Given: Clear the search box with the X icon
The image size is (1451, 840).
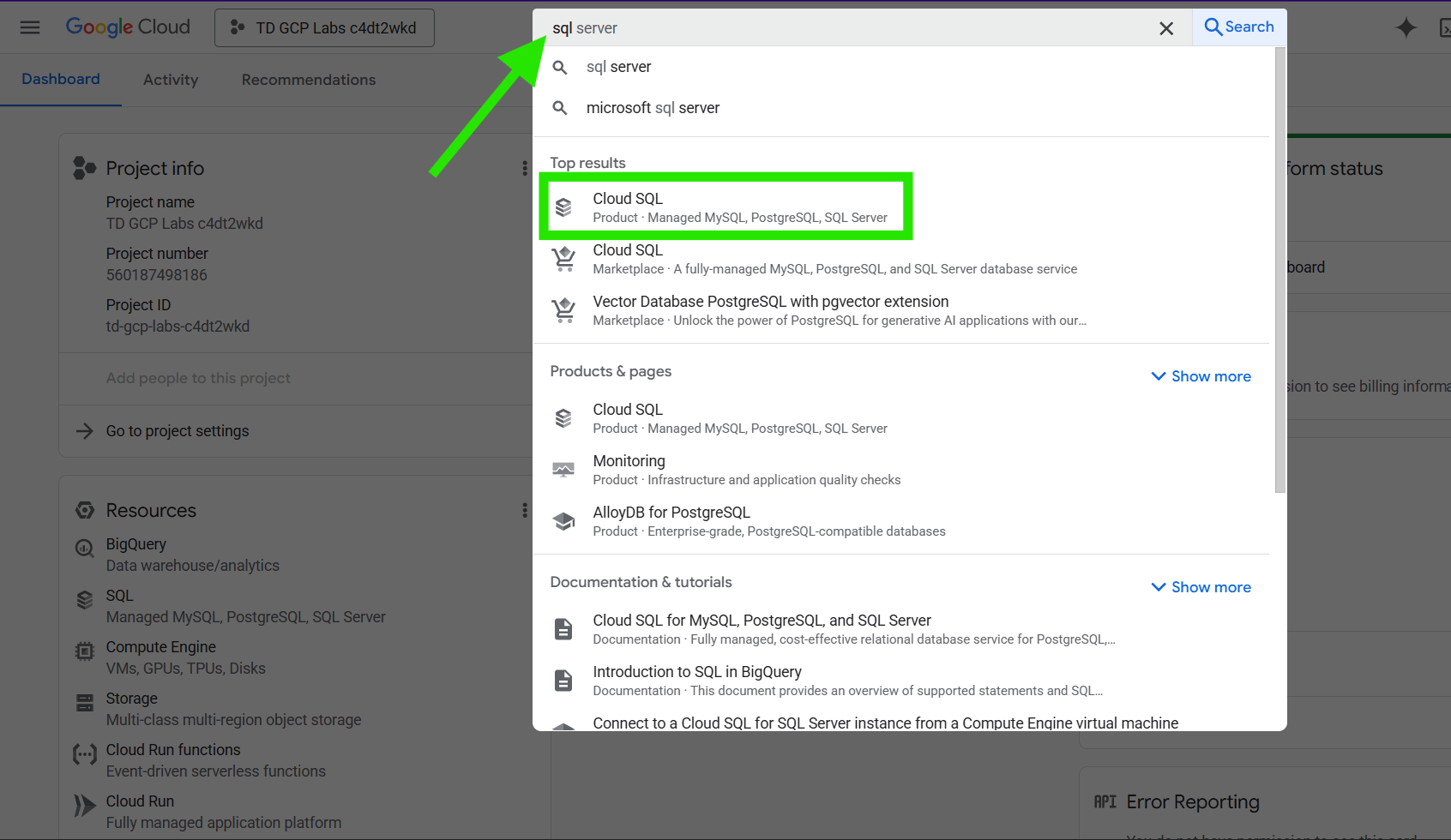Looking at the screenshot, I should point(1165,28).
